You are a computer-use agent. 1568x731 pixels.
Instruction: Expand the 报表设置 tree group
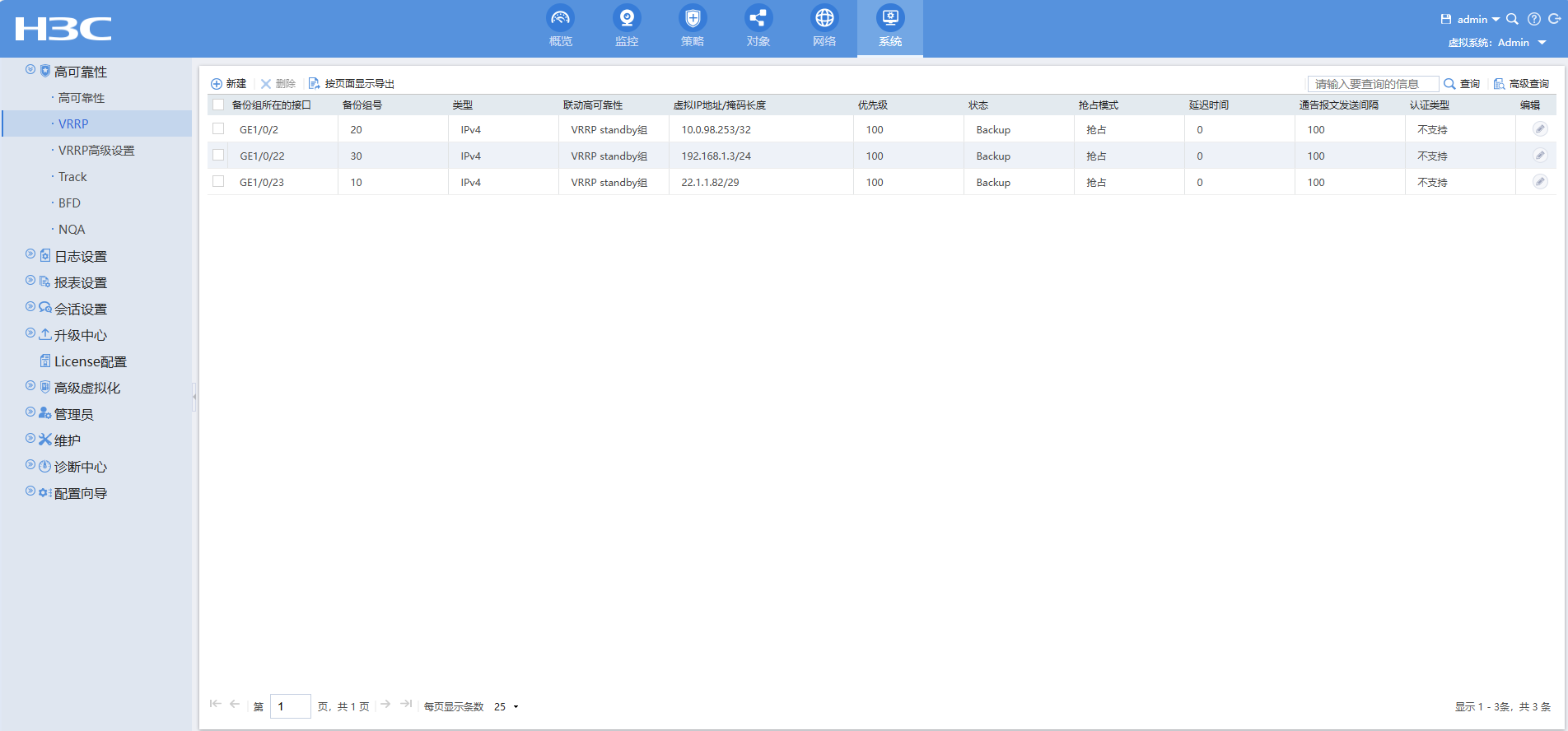(30, 281)
